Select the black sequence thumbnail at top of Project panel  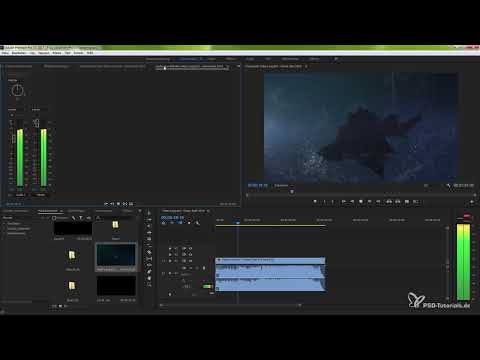coord(73,228)
